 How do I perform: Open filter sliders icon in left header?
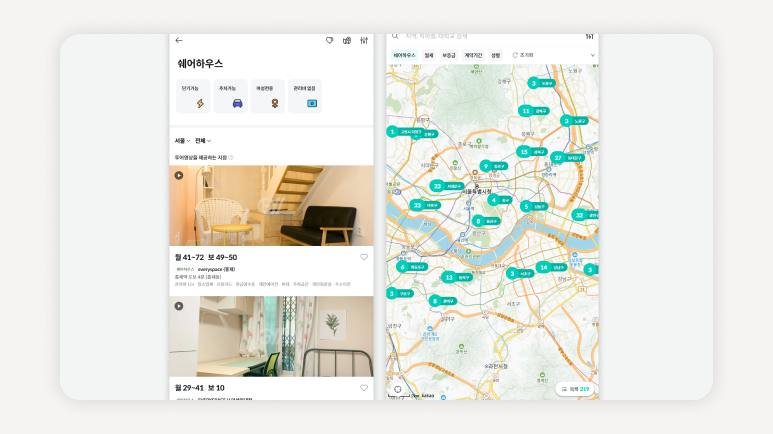(364, 40)
